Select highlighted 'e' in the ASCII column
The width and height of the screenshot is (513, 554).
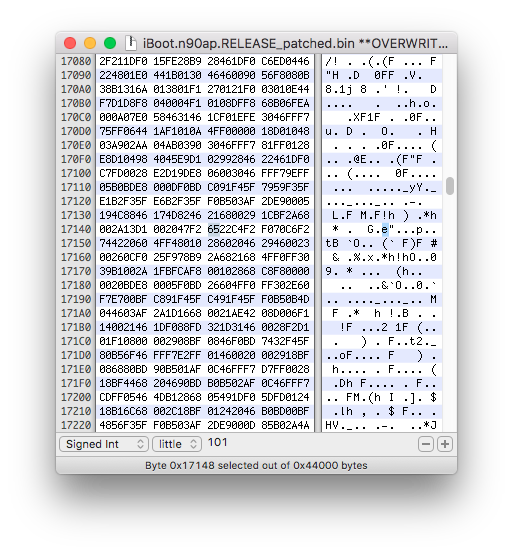tap(385, 229)
